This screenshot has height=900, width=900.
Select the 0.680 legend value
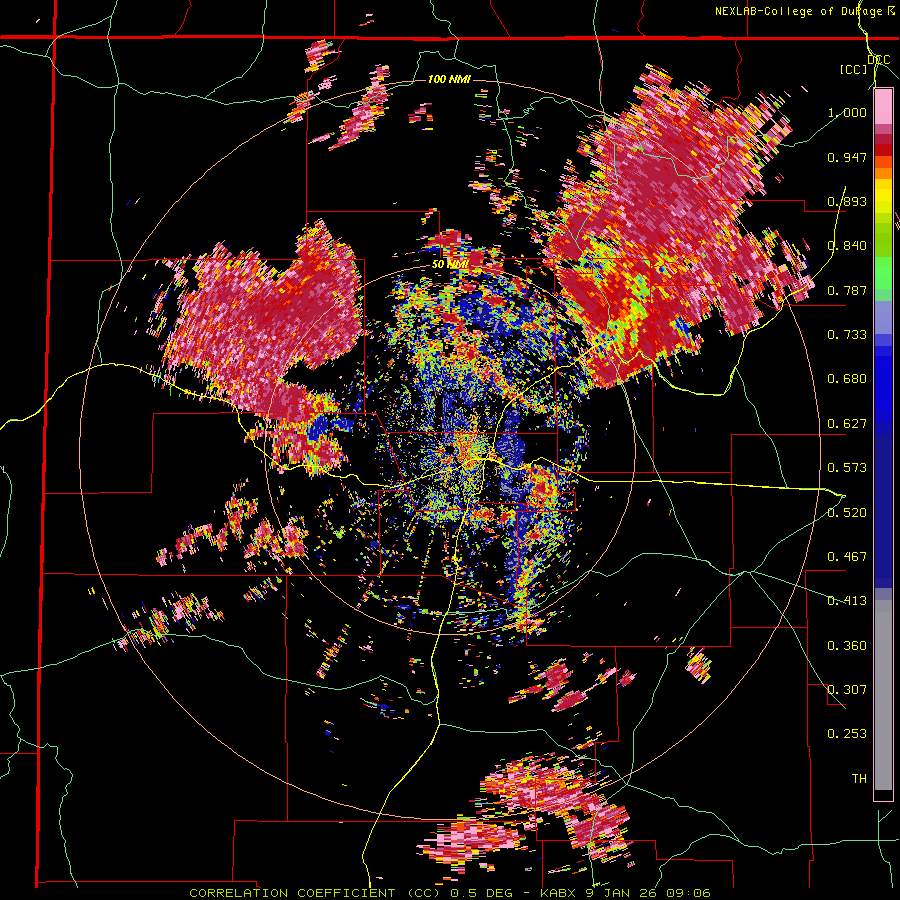point(847,379)
